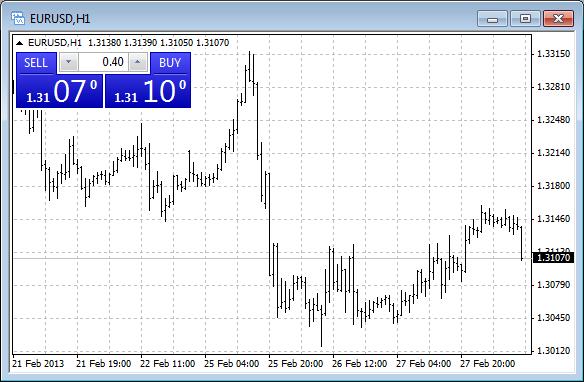Click the 21 Feb 19:00 time label
Image resolution: width=584 pixels, height=382 pixels.
[104, 364]
